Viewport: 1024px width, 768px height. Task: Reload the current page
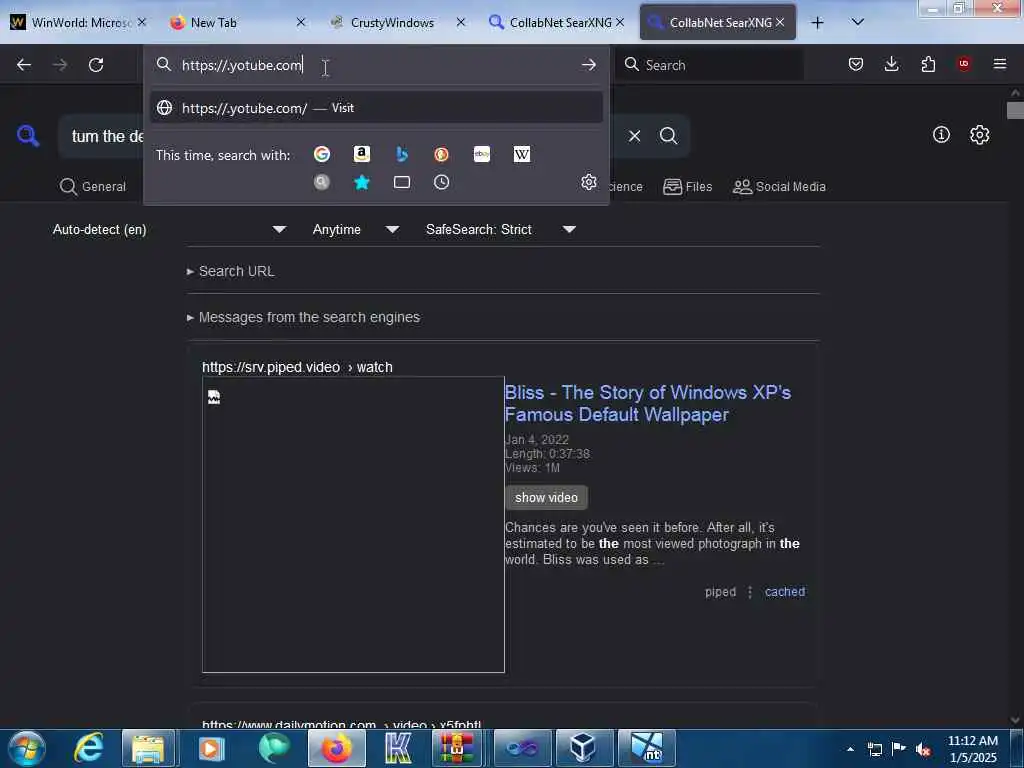pos(96,65)
